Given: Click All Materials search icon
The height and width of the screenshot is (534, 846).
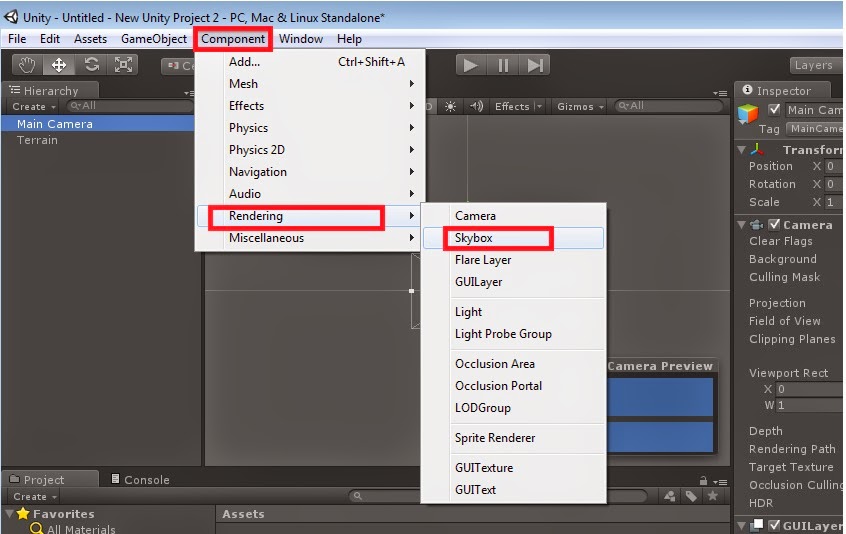Looking at the screenshot, I should point(37,529).
